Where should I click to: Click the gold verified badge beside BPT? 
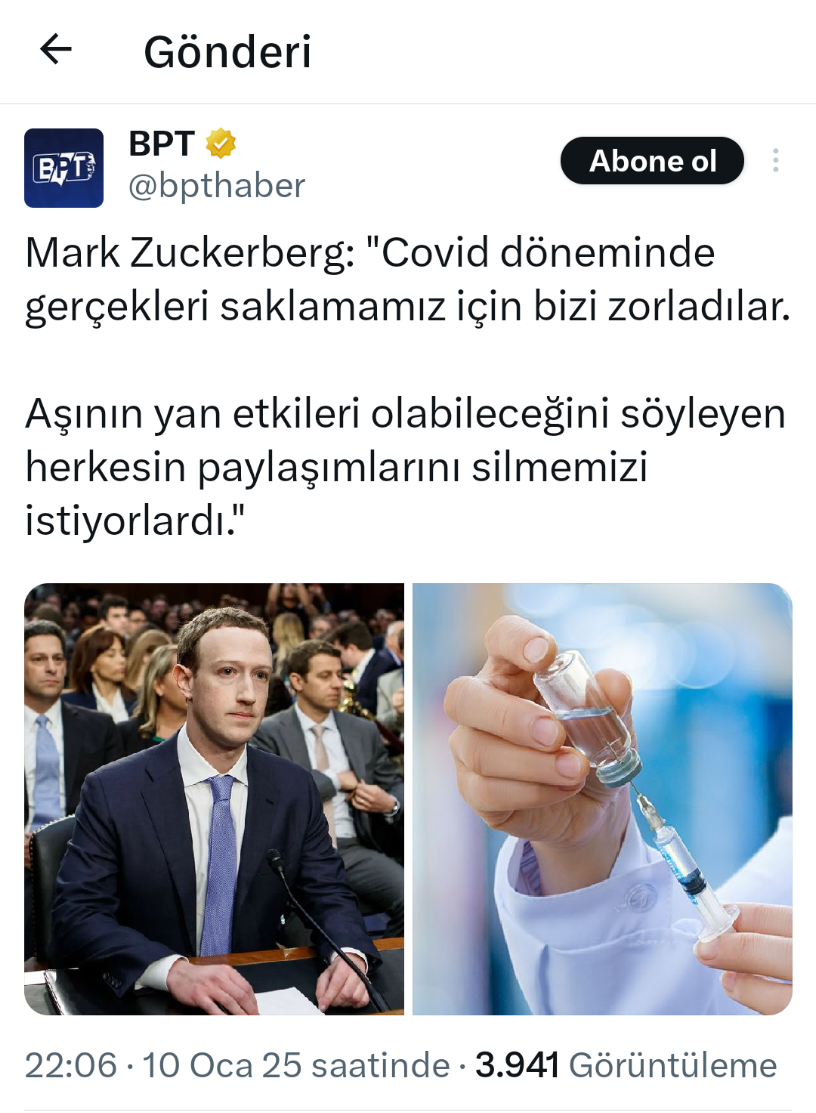tap(221, 143)
